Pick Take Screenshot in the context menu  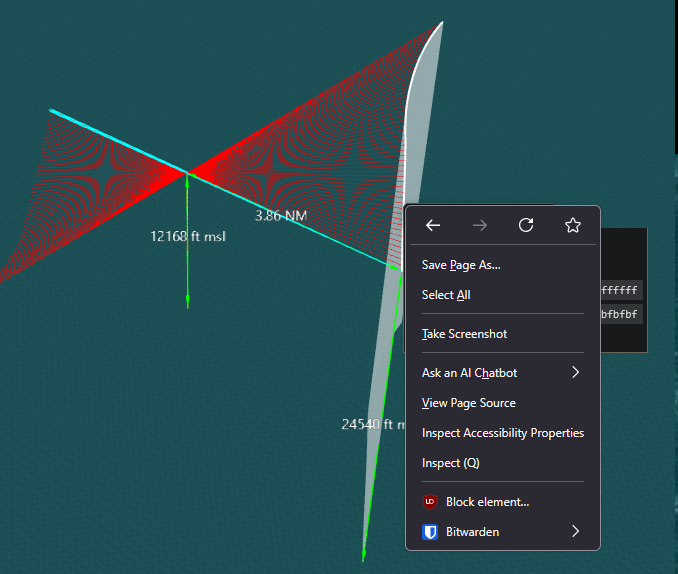[x=464, y=334]
